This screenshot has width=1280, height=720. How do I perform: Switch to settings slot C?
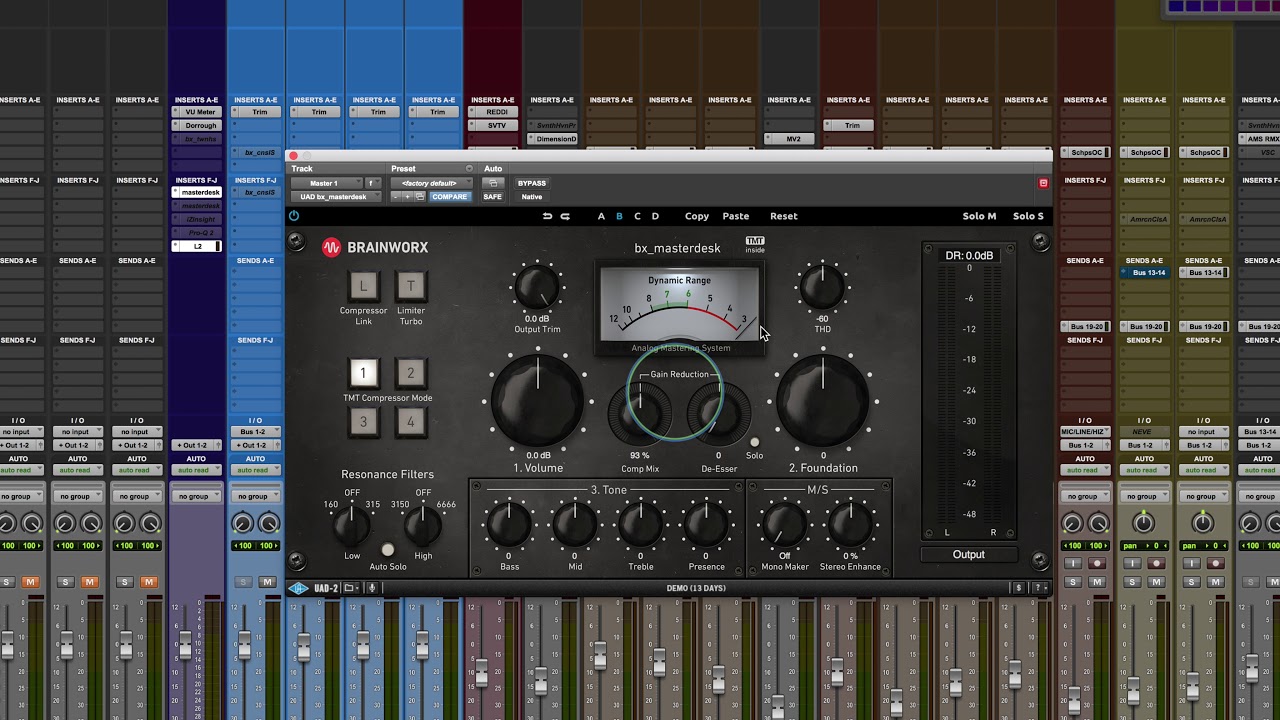[x=637, y=216]
